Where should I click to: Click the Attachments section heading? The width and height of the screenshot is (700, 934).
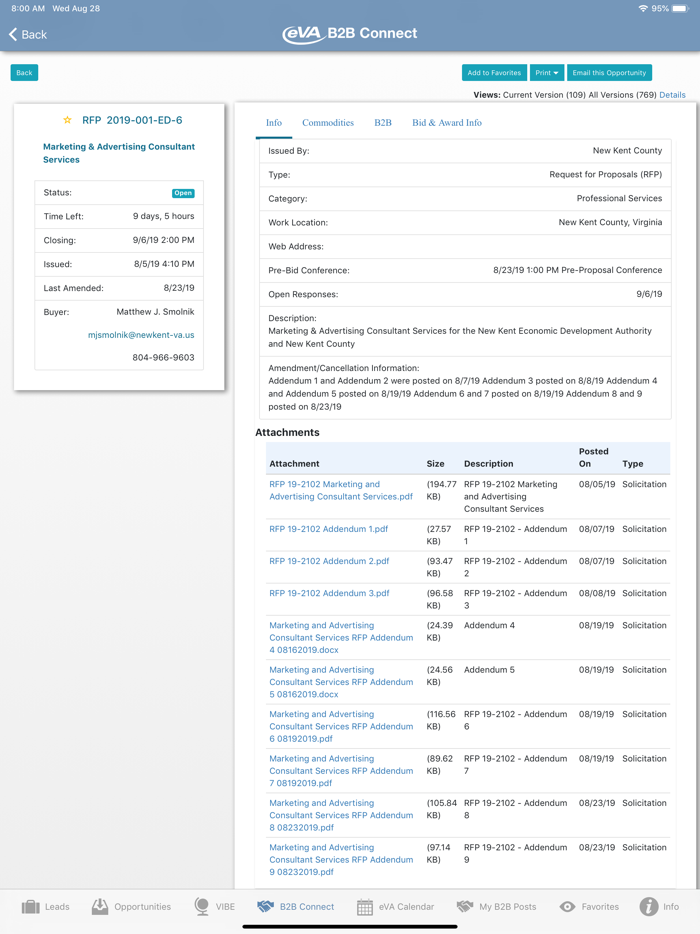coord(287,432)
